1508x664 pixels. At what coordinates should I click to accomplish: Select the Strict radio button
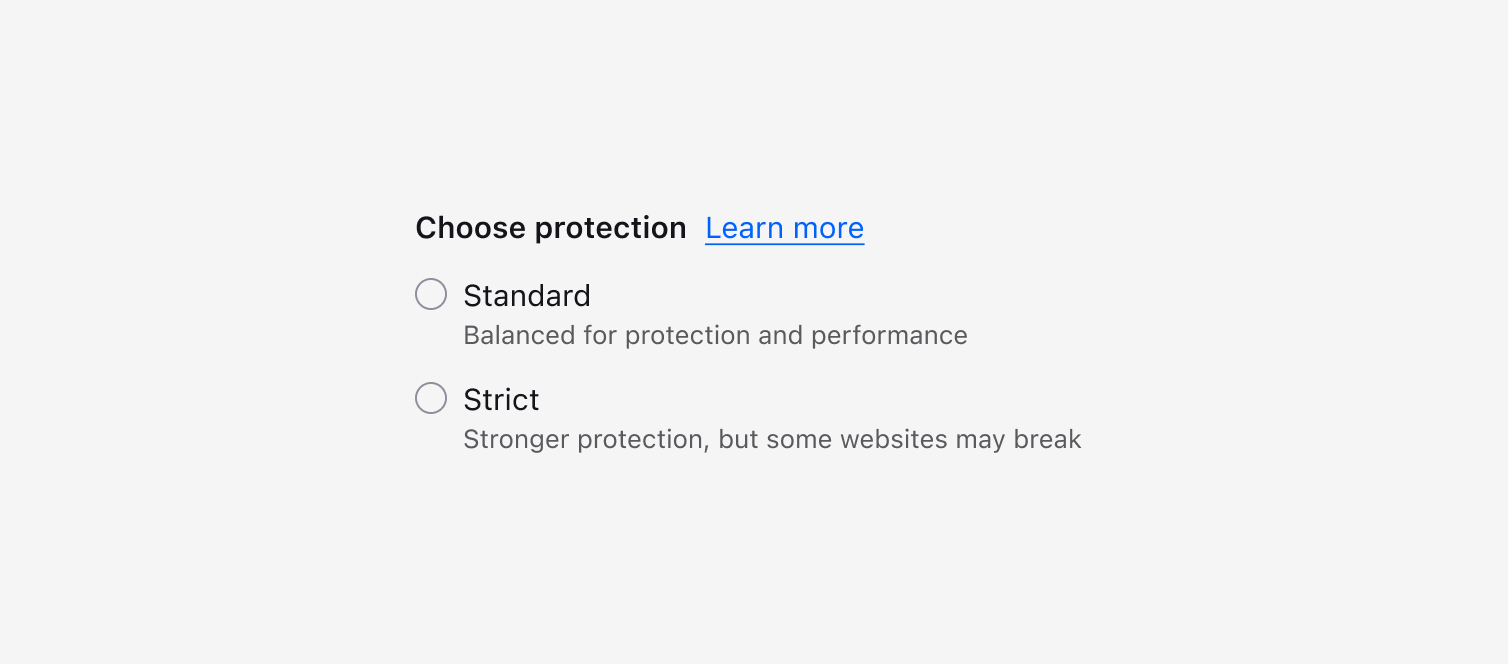pyautogui.click(x=431, y=399)
